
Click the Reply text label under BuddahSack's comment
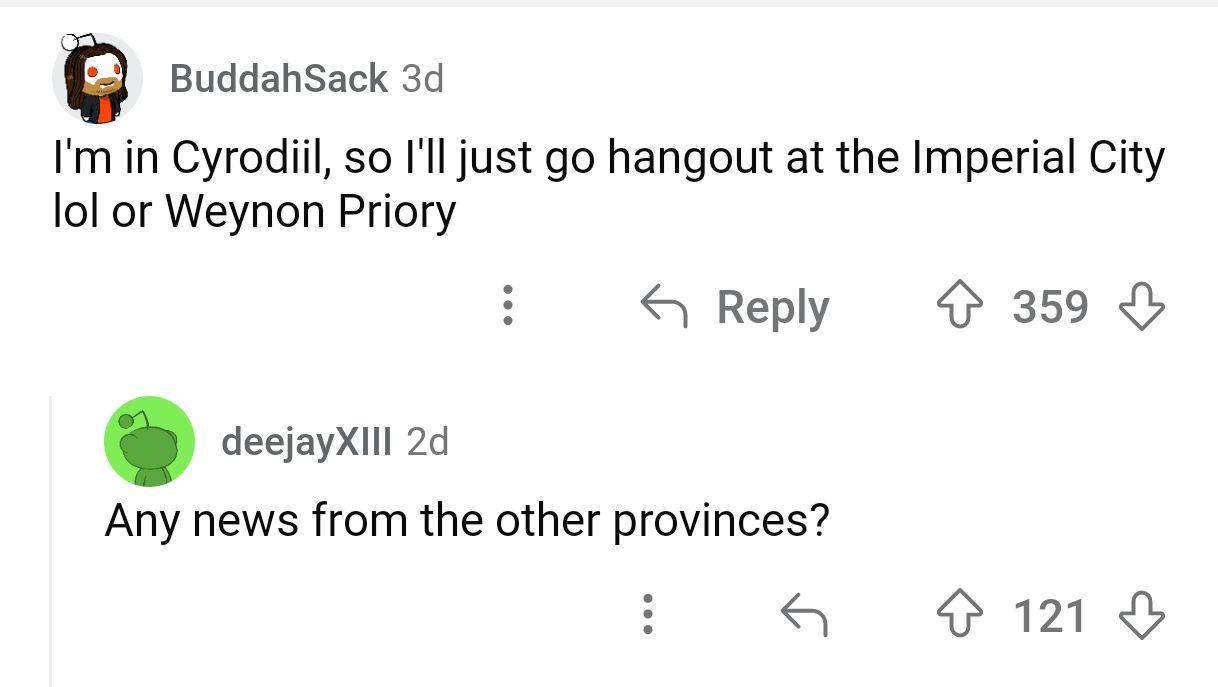pyautogui.click(x=773, y=307)
